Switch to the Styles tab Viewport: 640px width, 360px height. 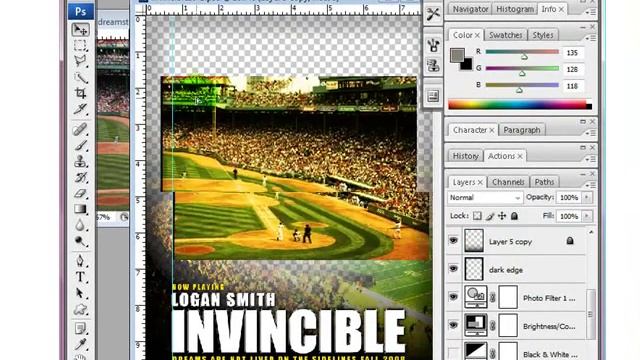(543, 35)
